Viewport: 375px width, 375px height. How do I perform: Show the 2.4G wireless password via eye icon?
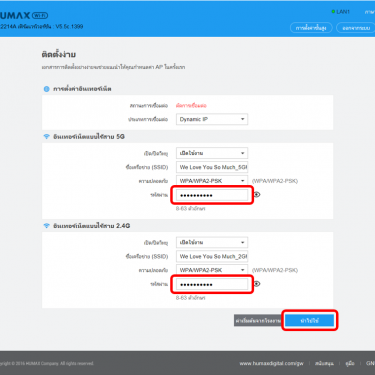(257, 284)
